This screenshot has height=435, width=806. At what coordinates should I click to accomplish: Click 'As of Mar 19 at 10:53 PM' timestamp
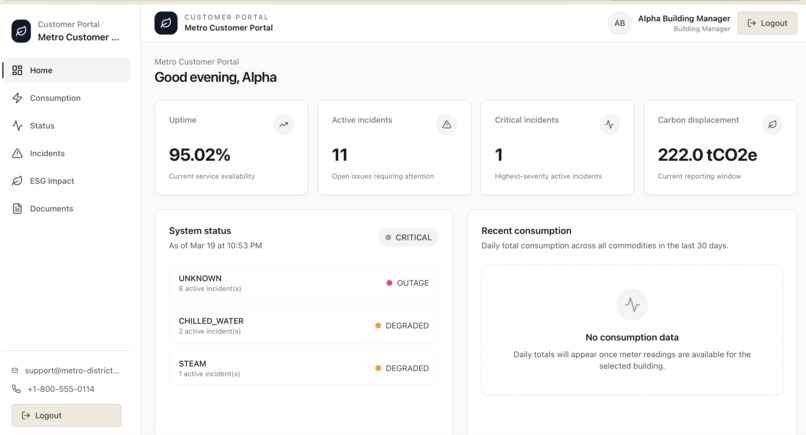coord(215,246)
